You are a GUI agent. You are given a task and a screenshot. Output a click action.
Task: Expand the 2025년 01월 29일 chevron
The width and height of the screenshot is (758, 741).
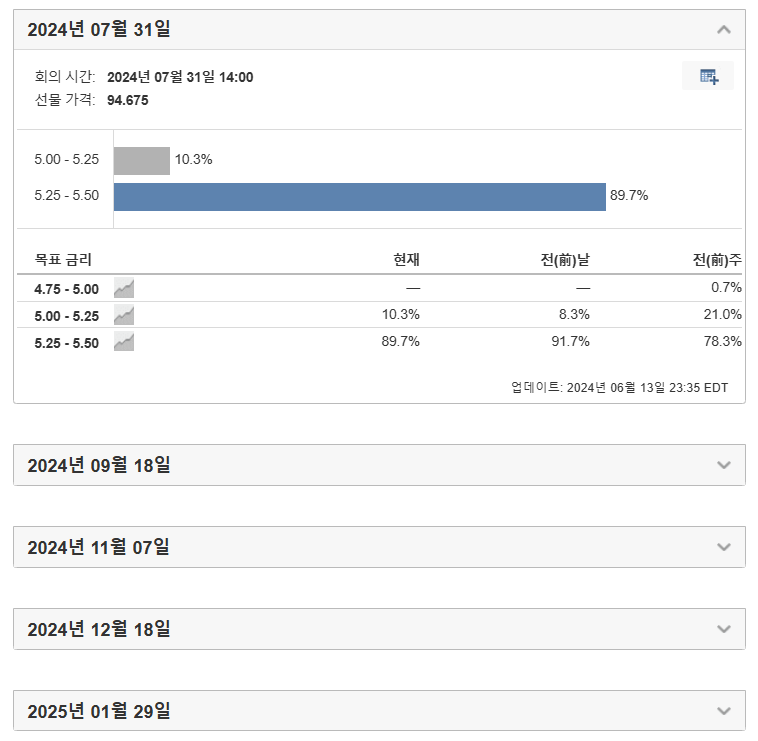pos(724,711)
